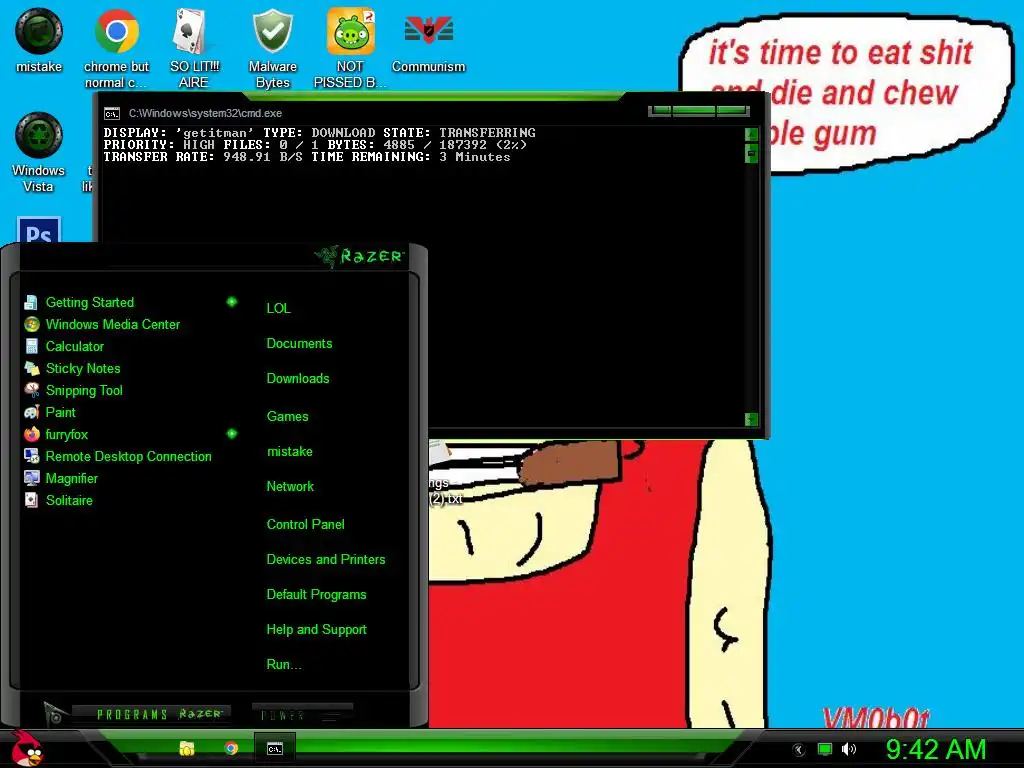Switch to cmd.exe taskbar button
Image resolution: width=1024 pixels, height=768 pixels.
(275, 749)
